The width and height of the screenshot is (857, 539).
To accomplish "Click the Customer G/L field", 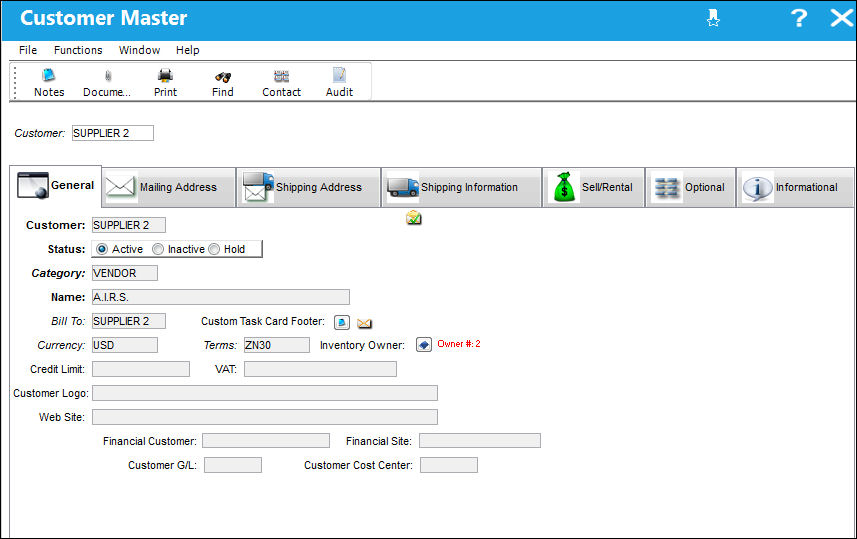I will (x=233, y=465).
